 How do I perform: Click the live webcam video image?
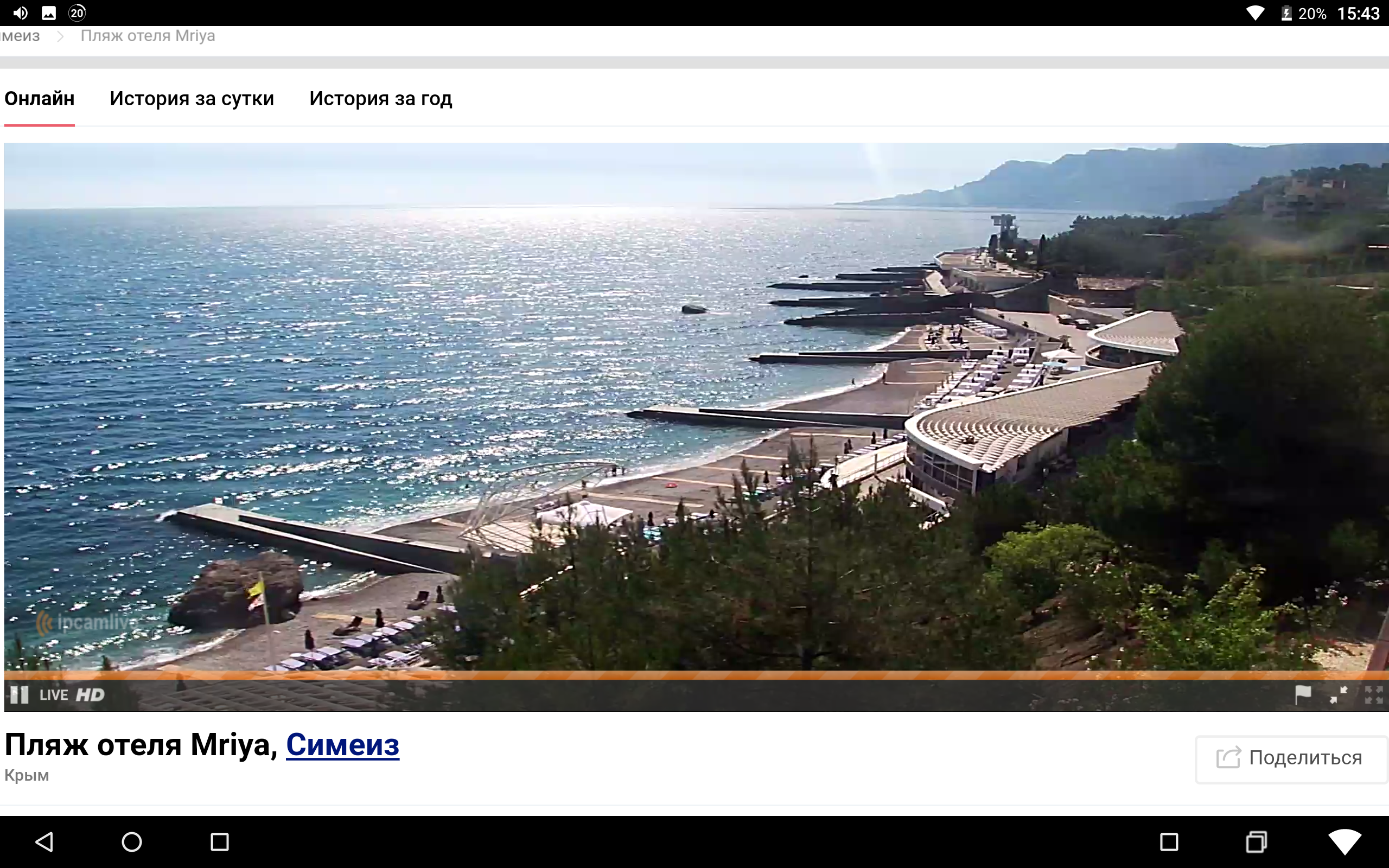[694, 402]
